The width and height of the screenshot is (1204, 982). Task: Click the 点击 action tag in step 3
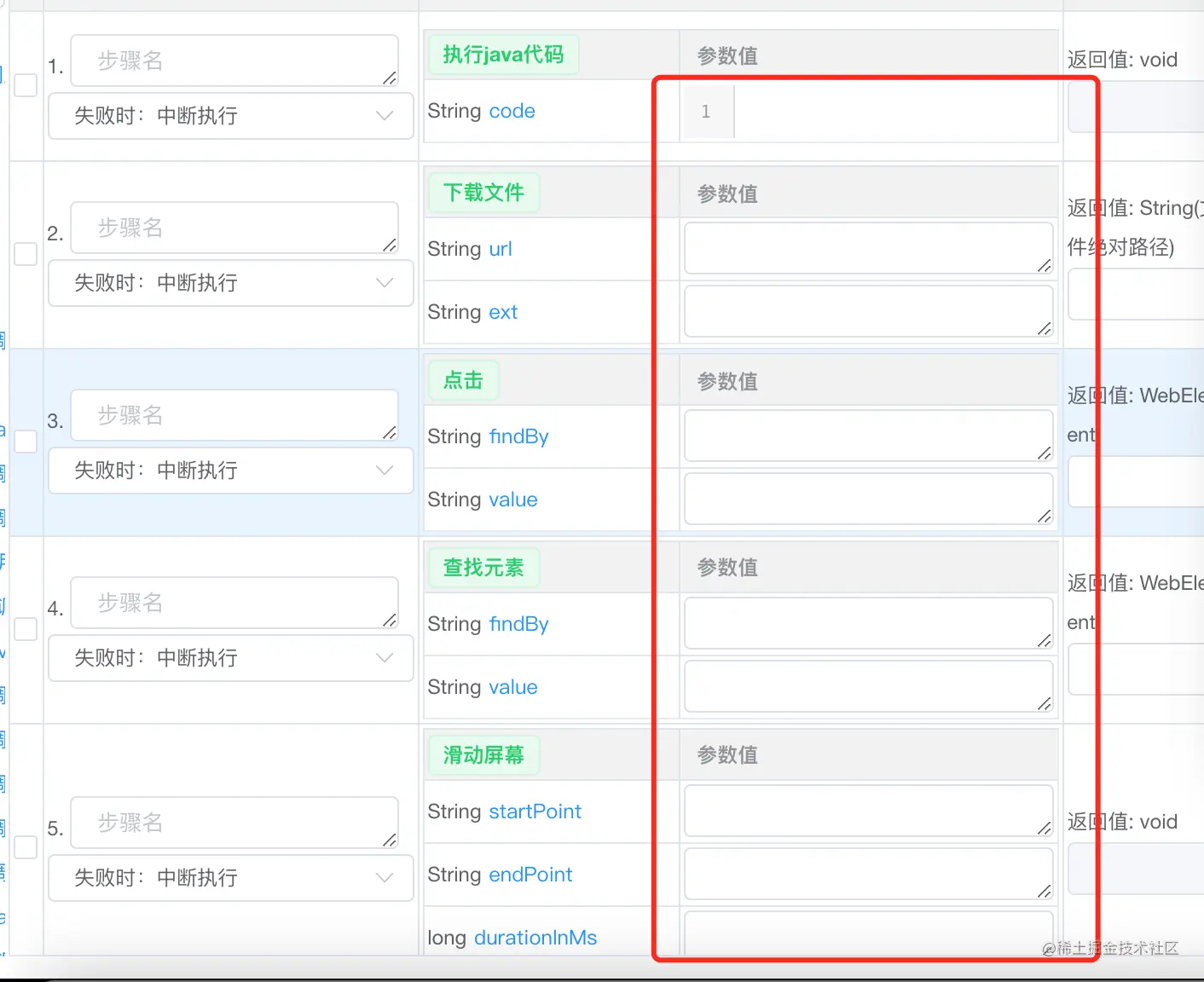(x=462, y=380)
